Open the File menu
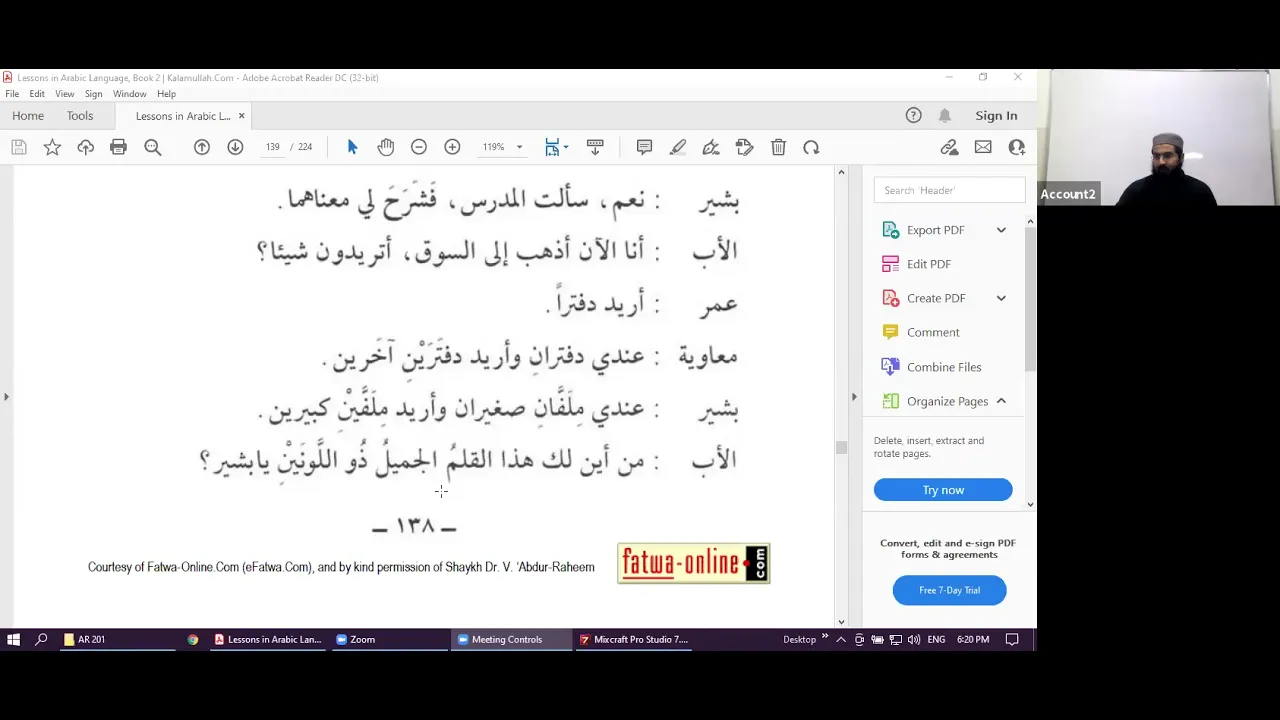Screen dimensions: 1280x720 [12, 94]
